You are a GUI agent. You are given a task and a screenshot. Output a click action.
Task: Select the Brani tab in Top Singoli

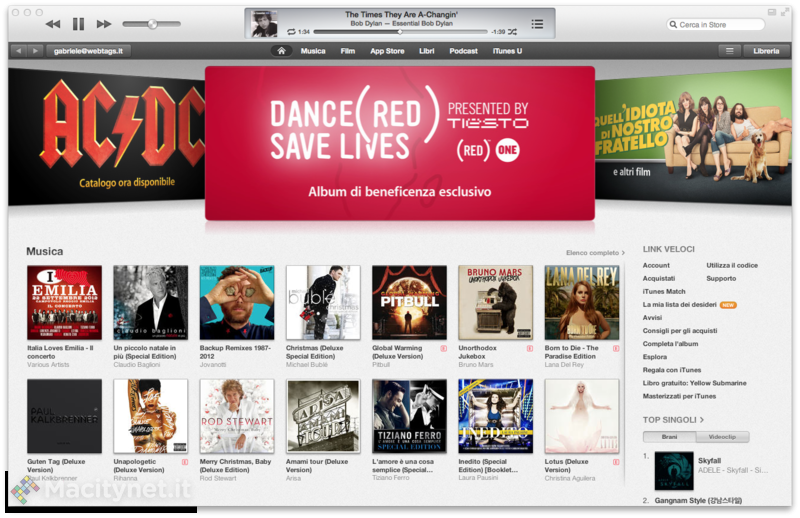669,437
